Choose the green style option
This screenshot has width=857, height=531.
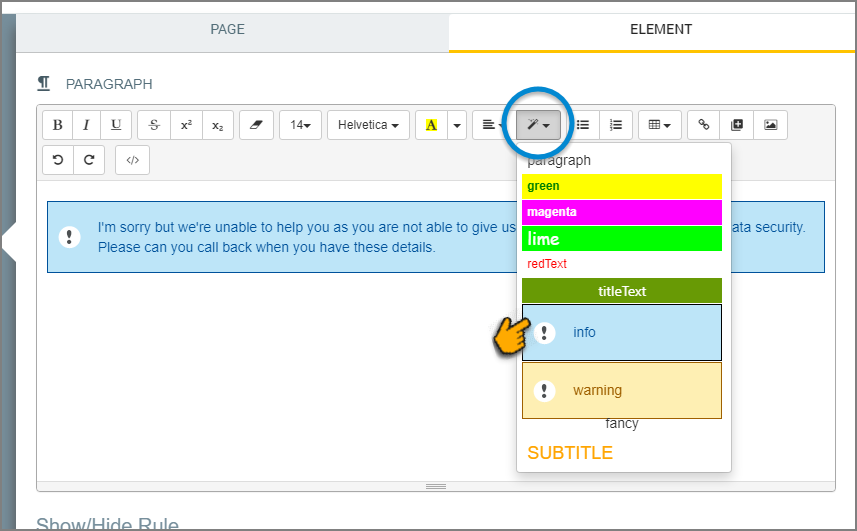(x=622, y=186)
